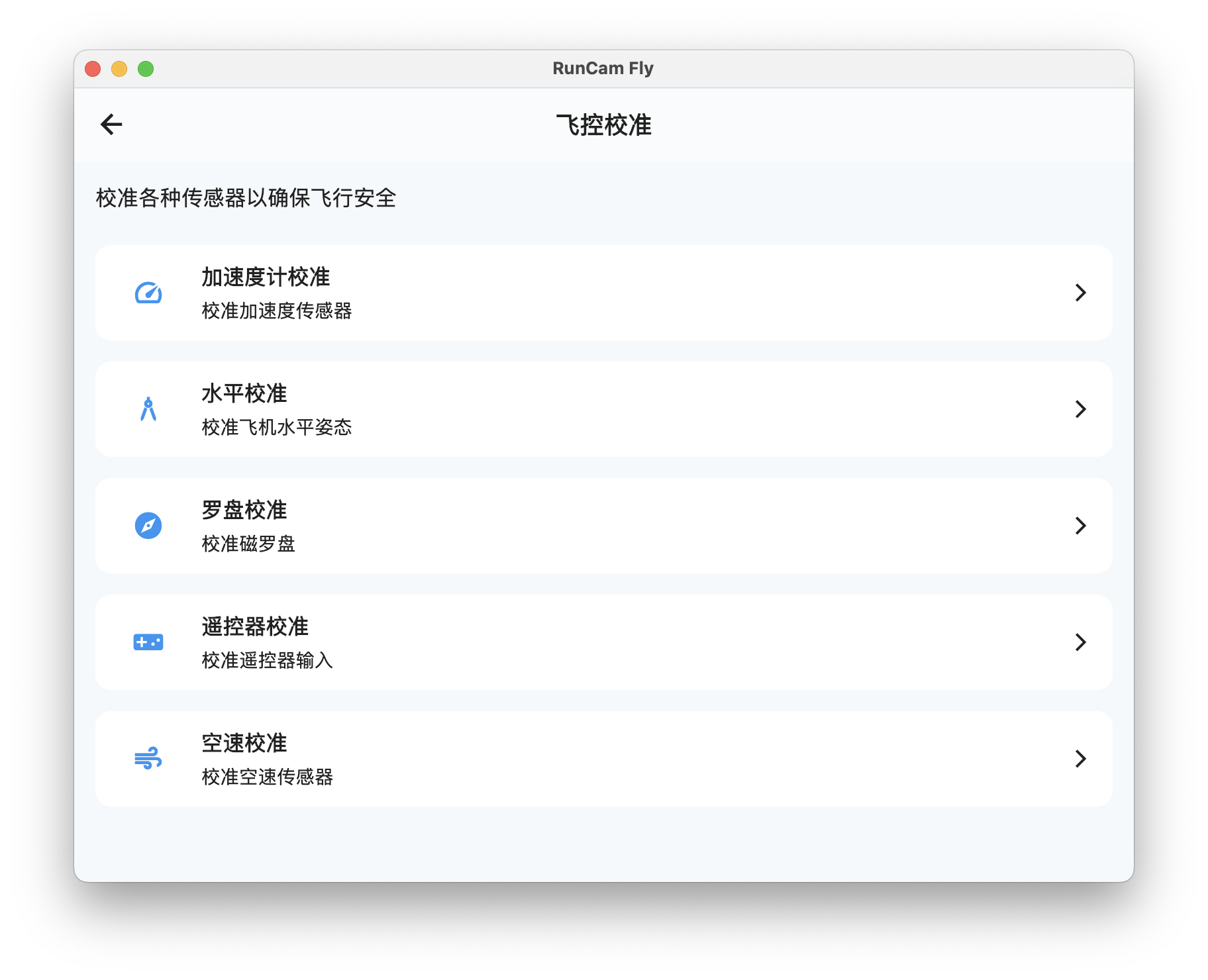The image size is (1208, 980).
Task: Click the green zoom button on the window
Action: [x=145, y=68]
